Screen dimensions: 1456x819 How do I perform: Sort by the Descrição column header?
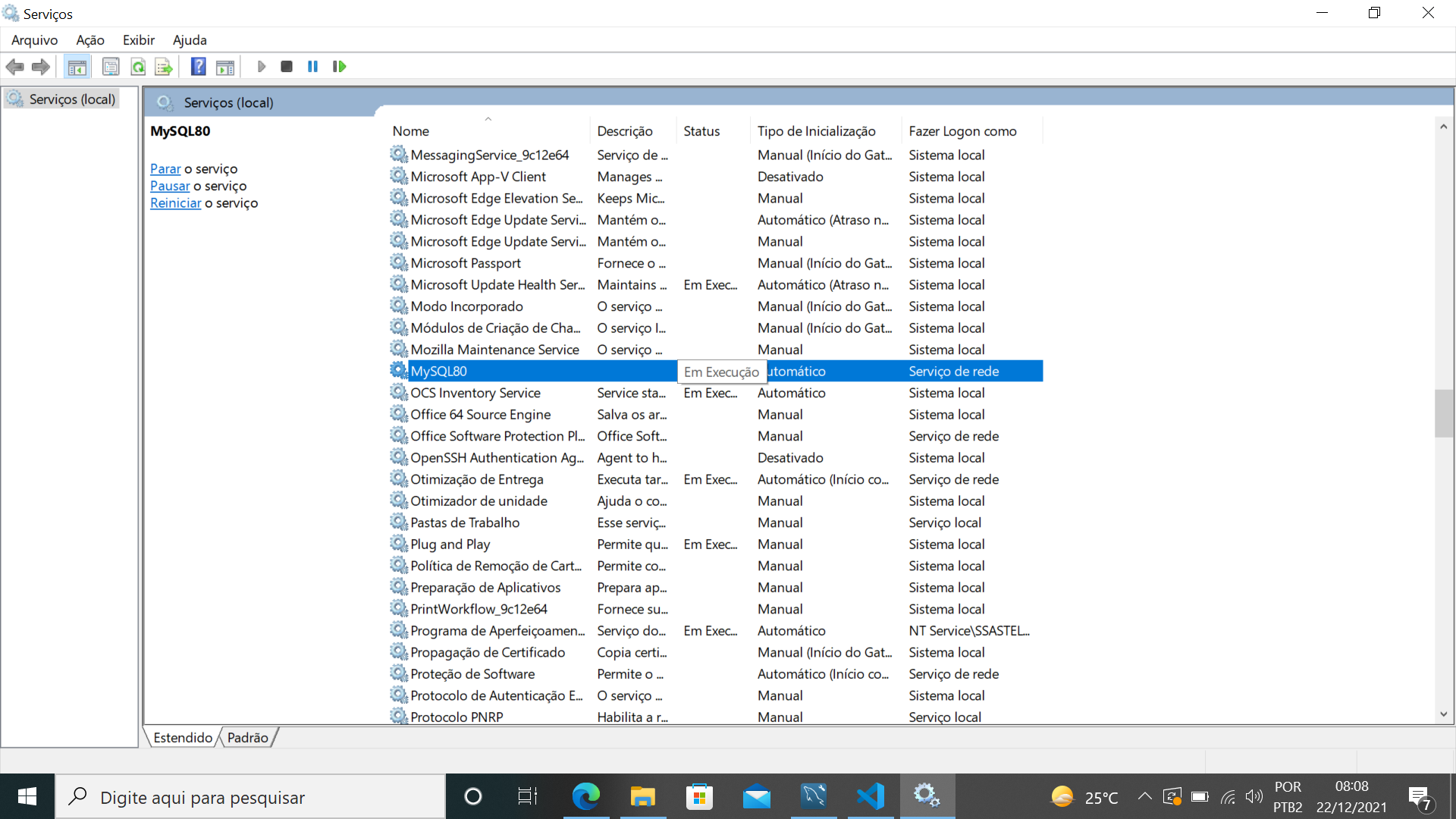pyautogui.click(x=633, y=131)
